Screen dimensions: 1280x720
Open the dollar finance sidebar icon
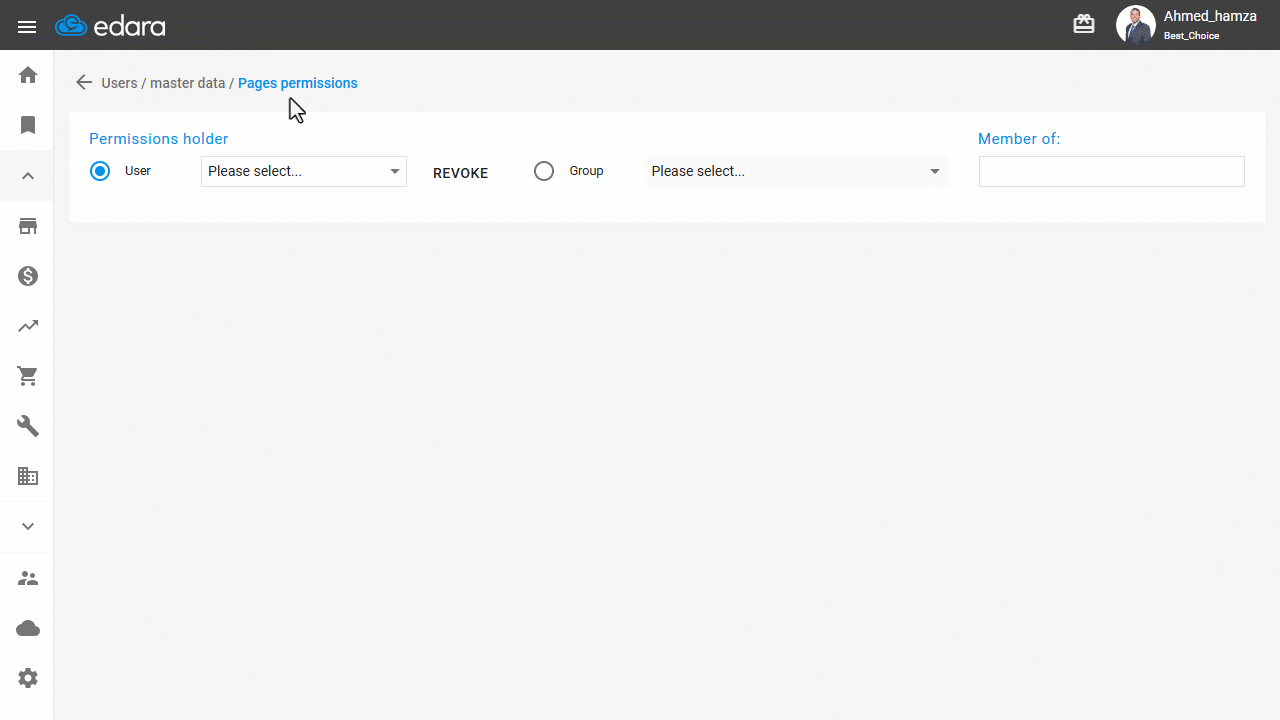28,276
